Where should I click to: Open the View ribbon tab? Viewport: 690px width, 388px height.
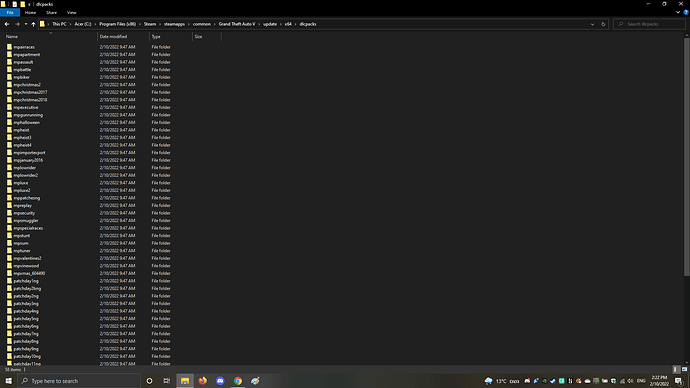click(x=71, y=13)
